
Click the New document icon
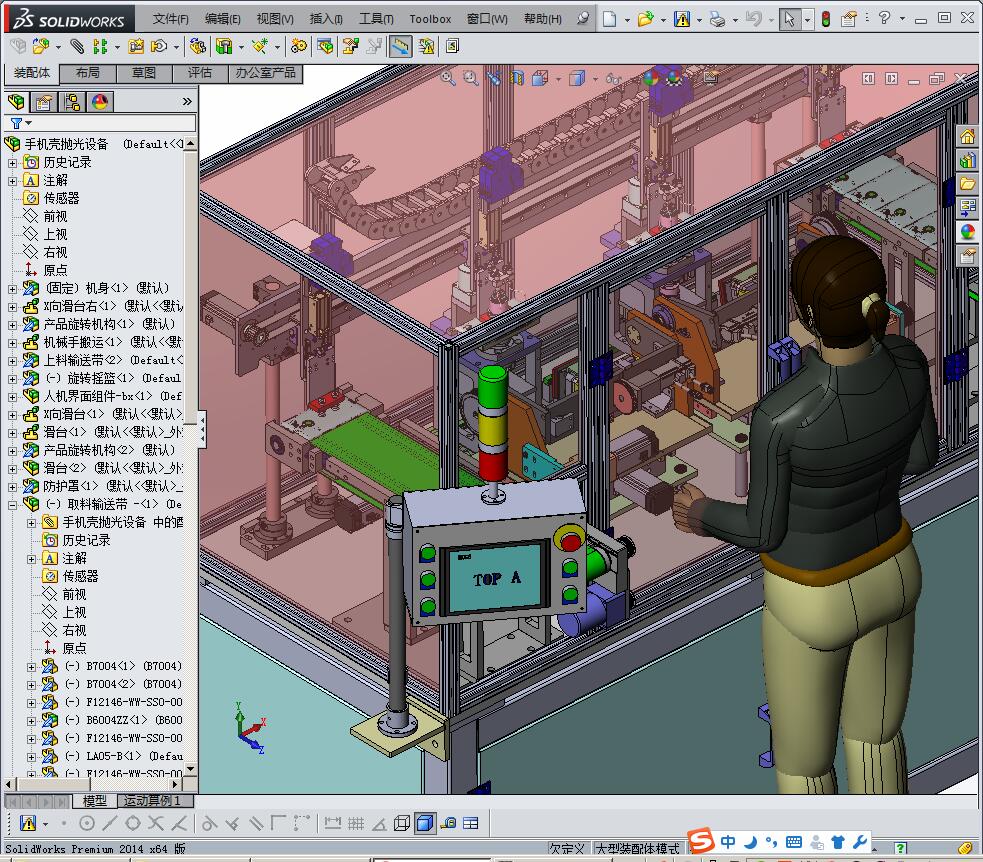(x=609, y=19)
